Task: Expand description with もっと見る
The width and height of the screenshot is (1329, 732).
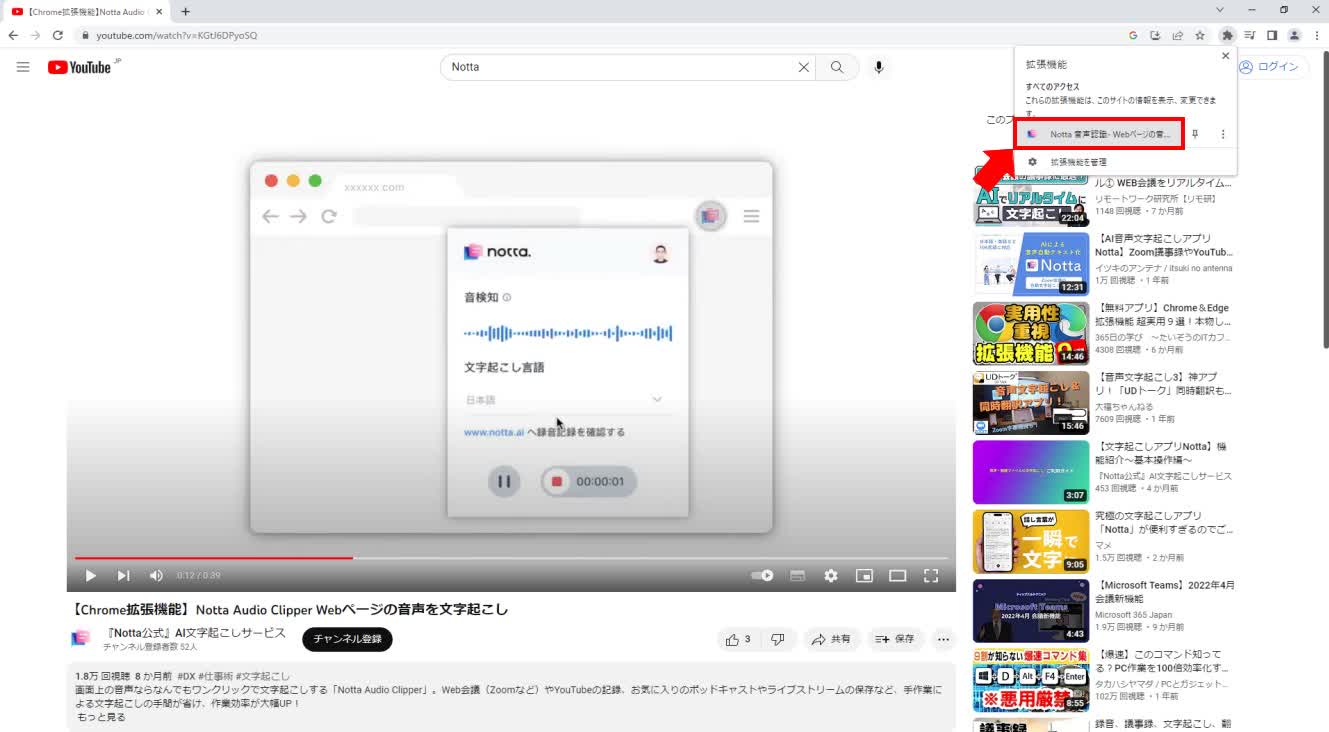Action: point(101,717)
